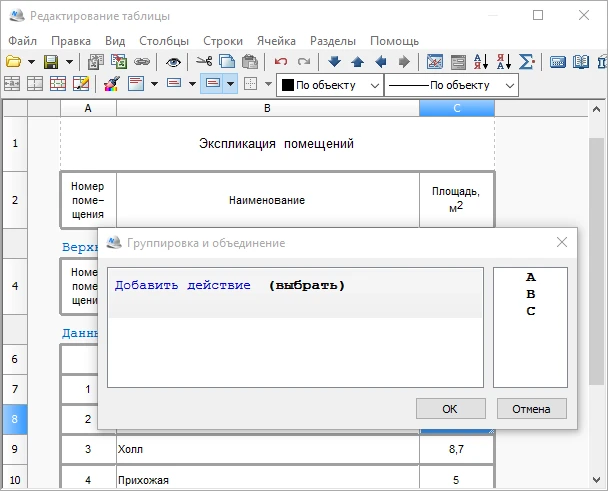Viewport: 608px width, 491px height.
Task: Open the line type 'По объекту' dropdown
Action: (451, 85)
